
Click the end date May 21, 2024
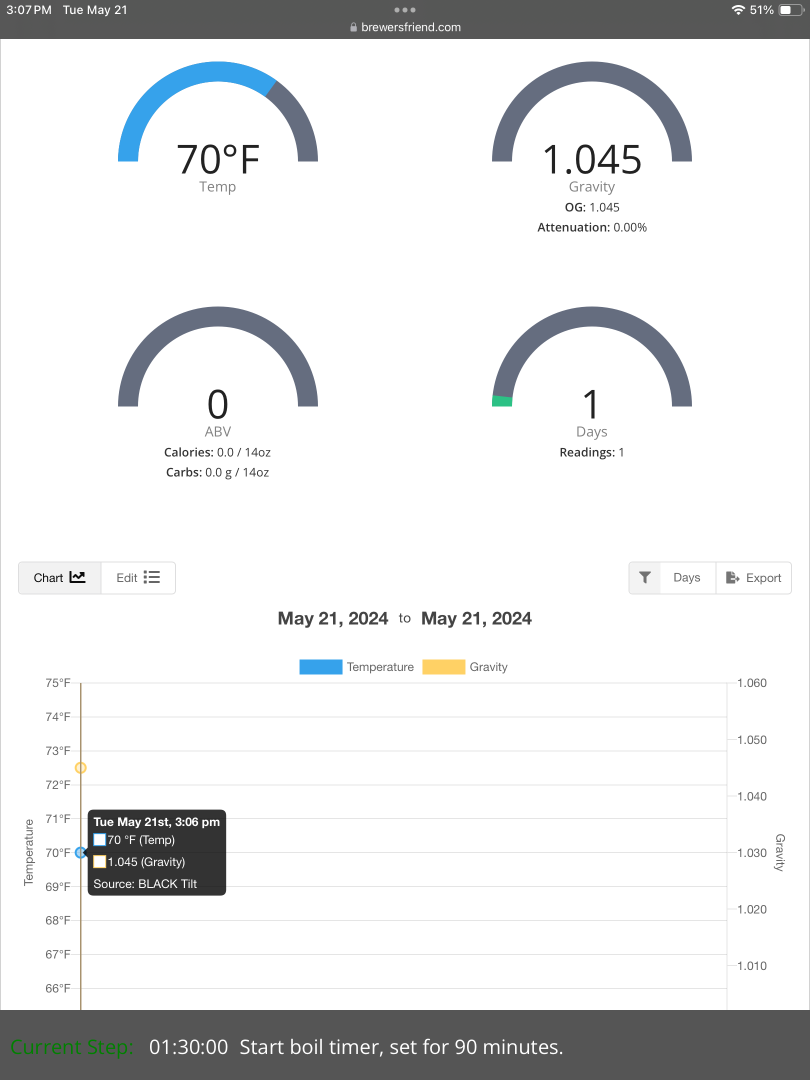point(476,619)
